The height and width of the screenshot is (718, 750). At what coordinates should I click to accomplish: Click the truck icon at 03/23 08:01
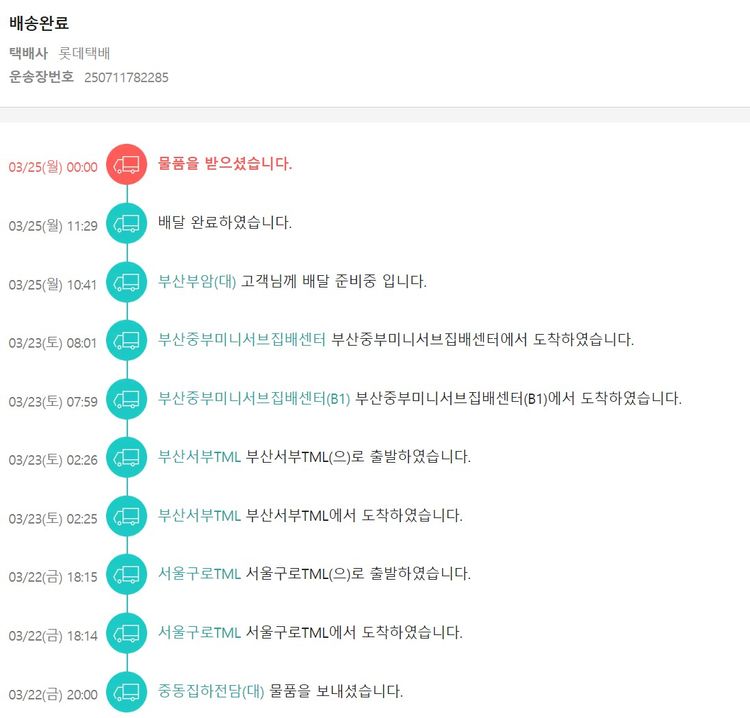pos(127,340)
